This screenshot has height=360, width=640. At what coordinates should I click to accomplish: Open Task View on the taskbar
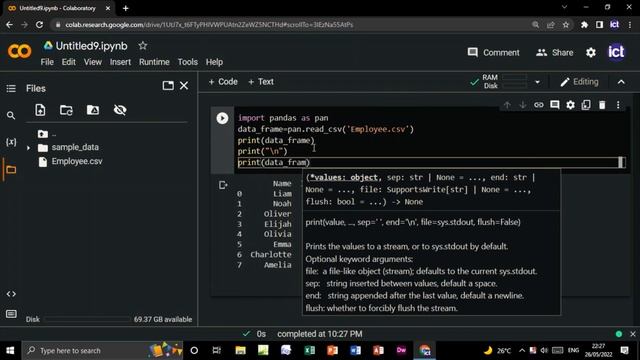pyautogui.click(x=217, y=351)
